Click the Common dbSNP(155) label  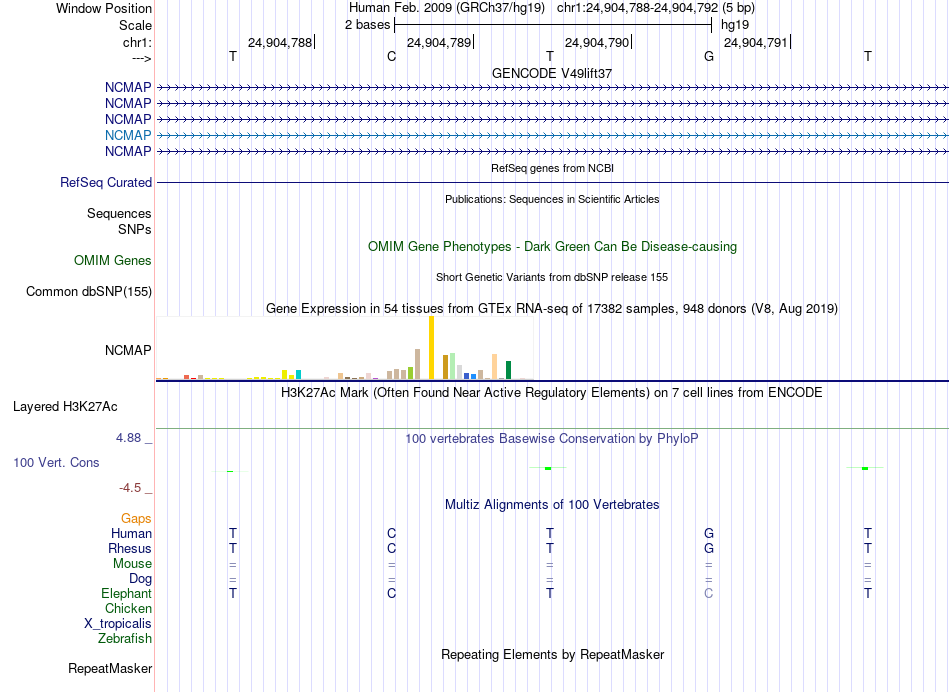[x=89, y=291]
